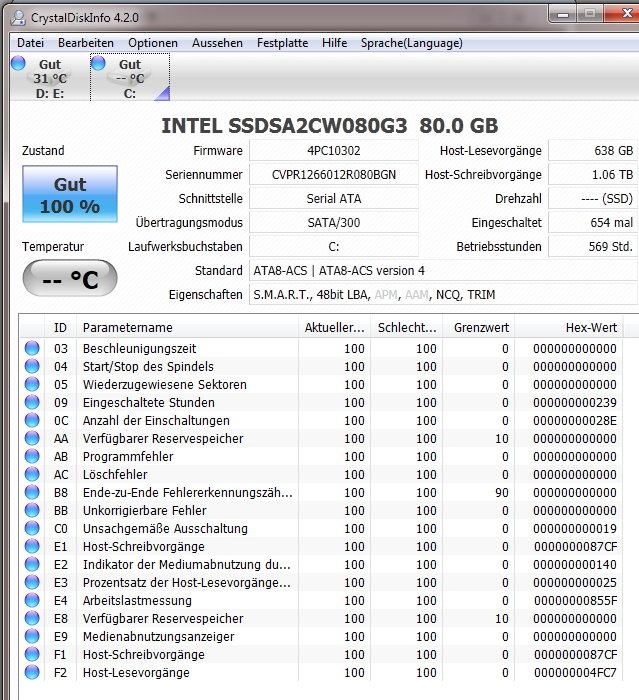Click Grenzwert 90 in B8 row
Screen dimensions: 639x700
pyautogui.click(x=501, y=492)
